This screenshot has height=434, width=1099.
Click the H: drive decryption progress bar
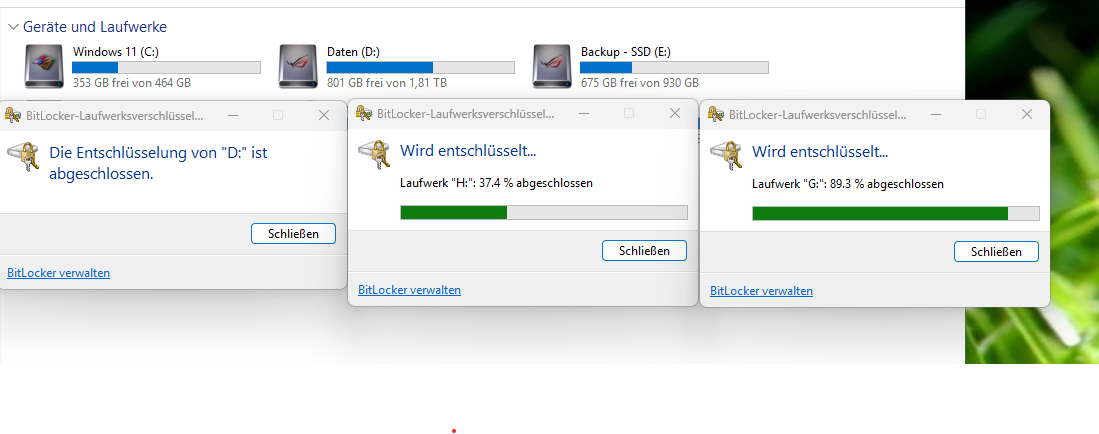pyautogui.click(x=544, y=212)
